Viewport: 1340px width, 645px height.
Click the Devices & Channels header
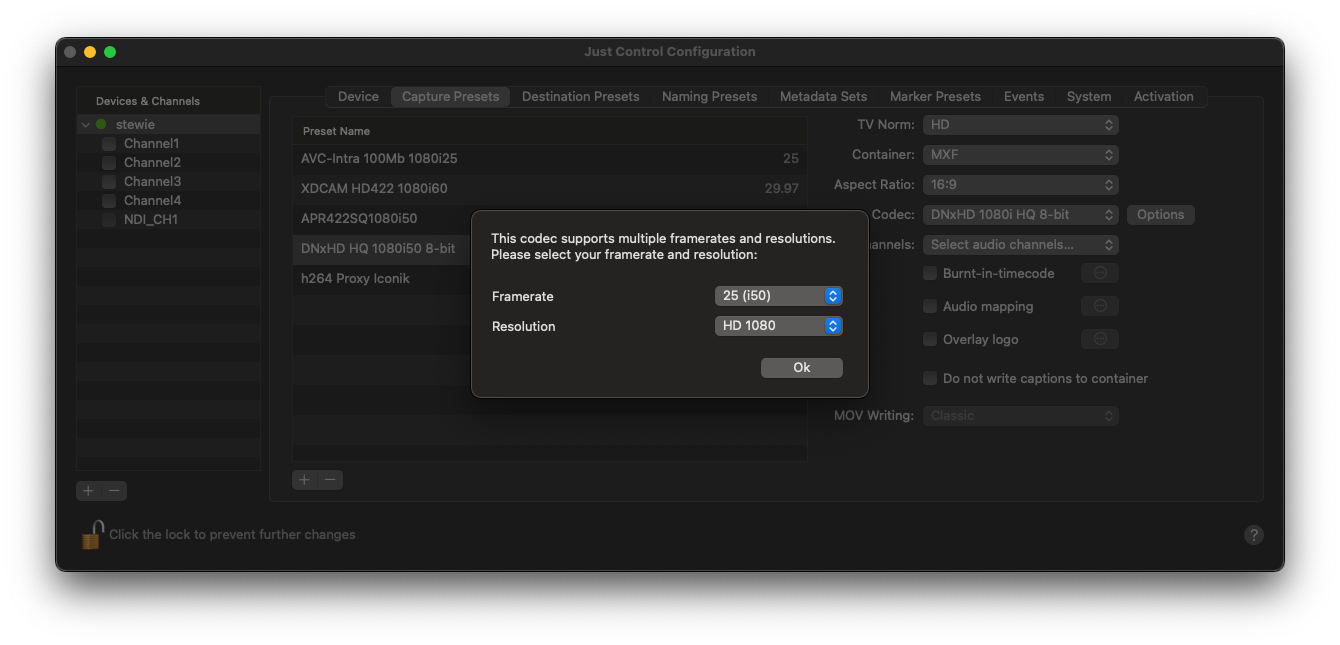pyautogui.click(x=148, y=101)
